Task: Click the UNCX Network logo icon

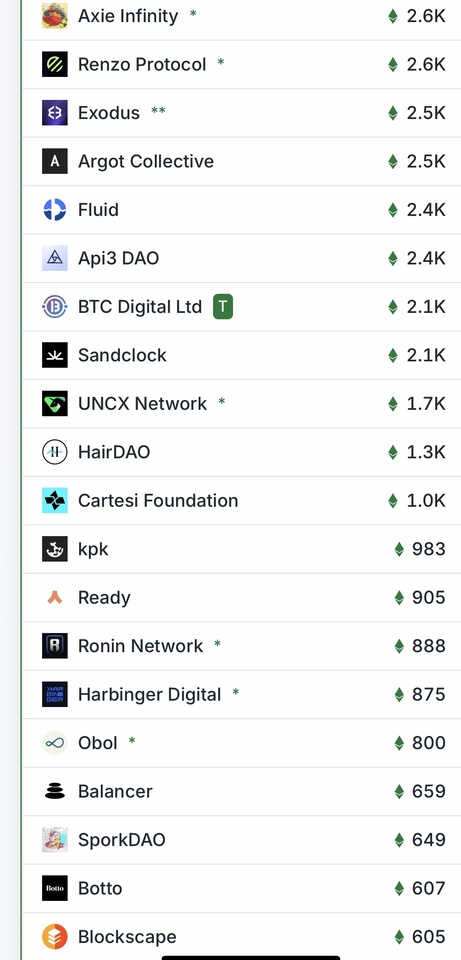Action: [x=54, y=403]
